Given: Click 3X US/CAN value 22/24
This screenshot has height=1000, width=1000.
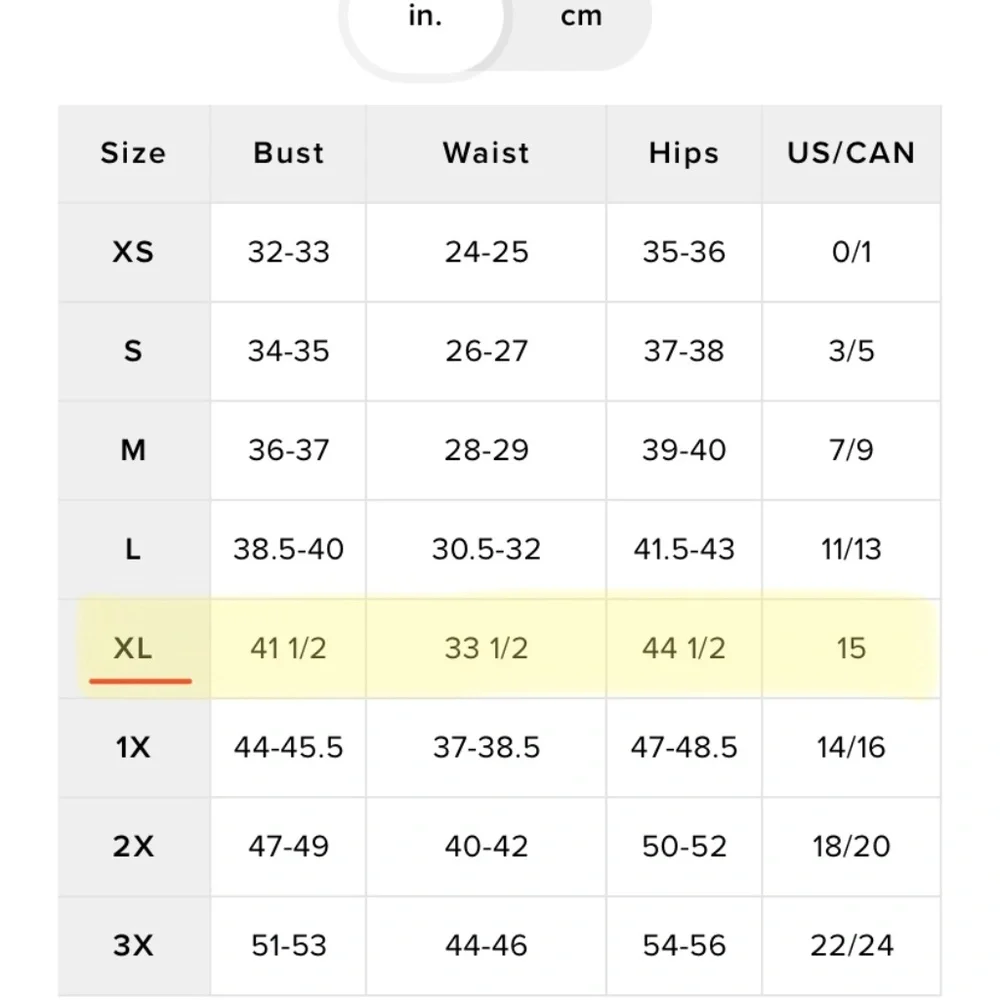Looking at the screenshot, I should tap(851, 945).
